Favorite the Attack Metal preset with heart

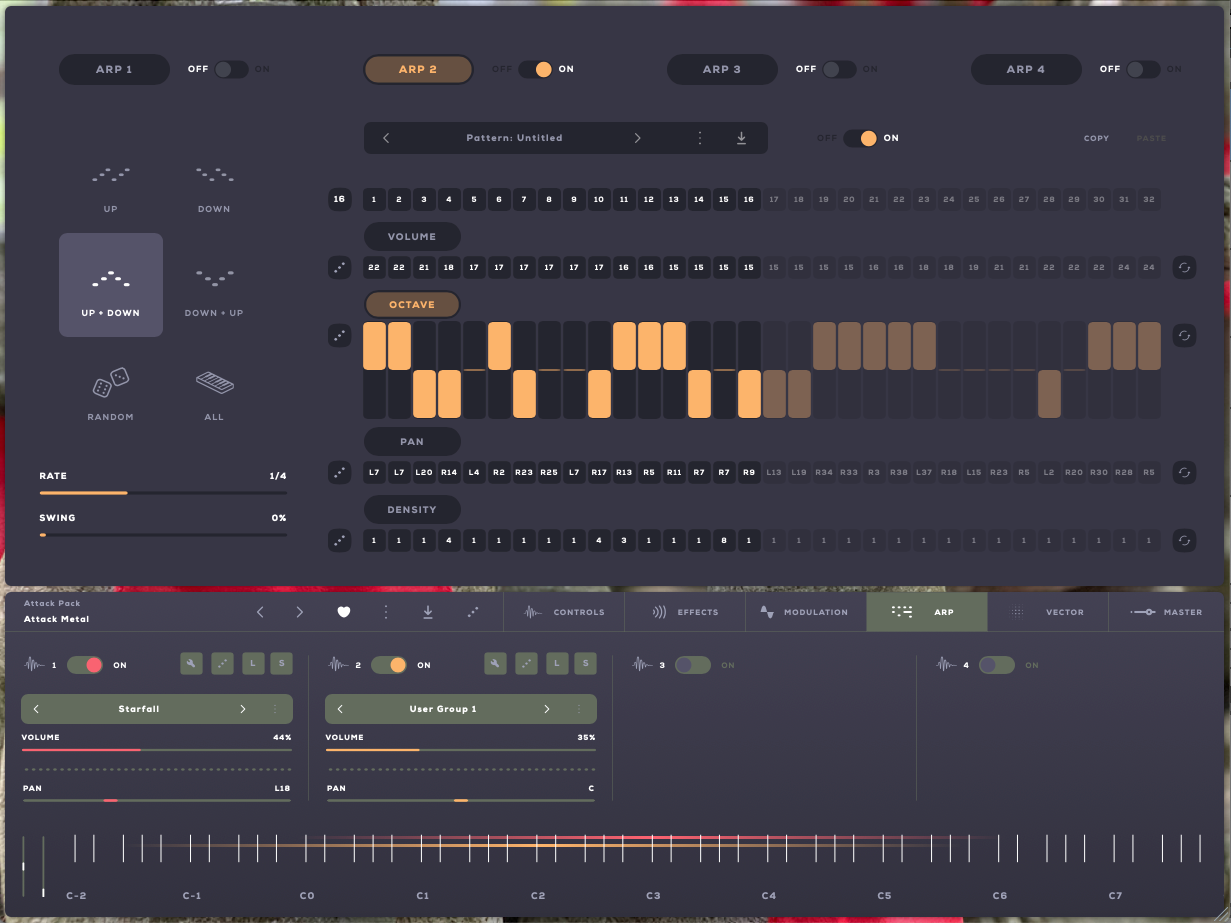coord(344,612)
